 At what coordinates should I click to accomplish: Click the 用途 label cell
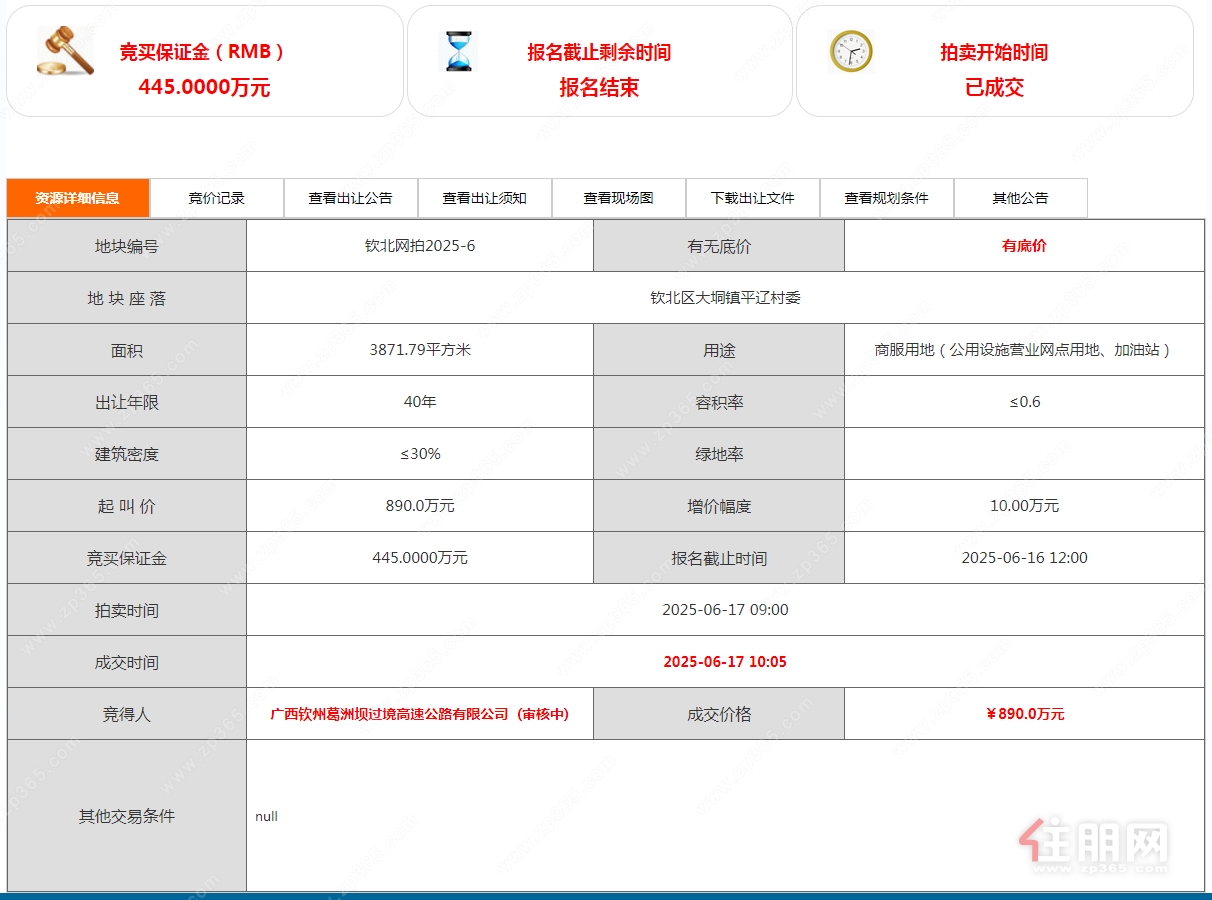[719, 350]
